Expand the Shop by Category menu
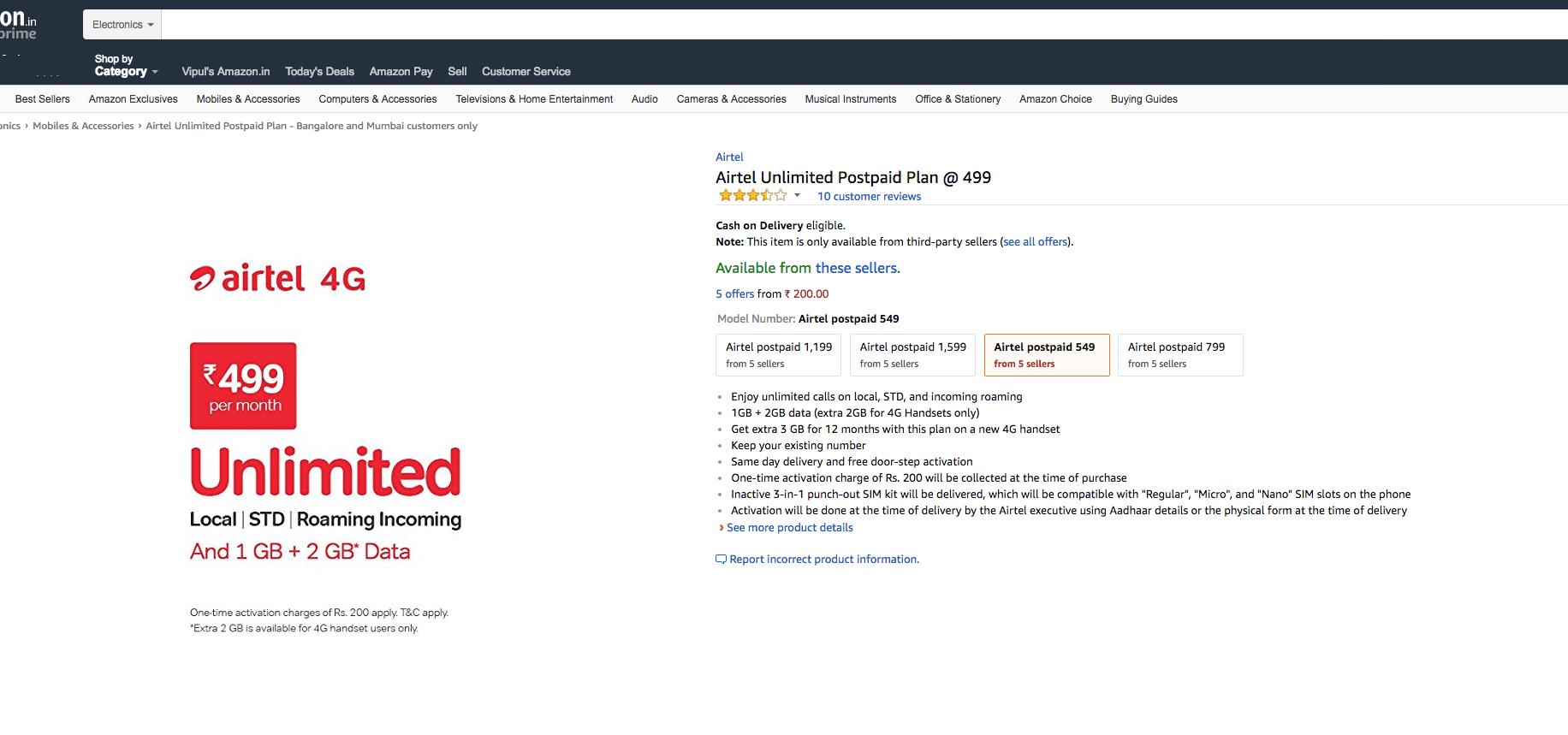 [126, 66]
